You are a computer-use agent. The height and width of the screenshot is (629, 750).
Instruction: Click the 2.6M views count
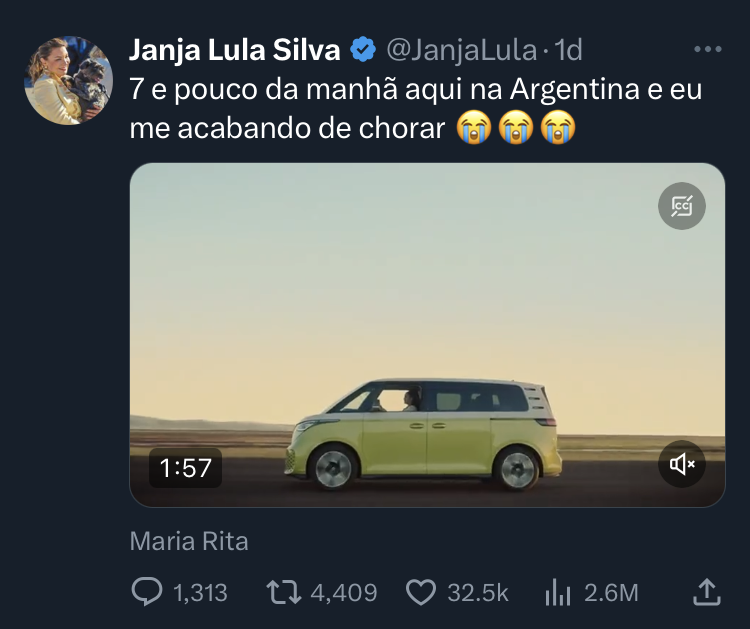click(x=610, y=592)
